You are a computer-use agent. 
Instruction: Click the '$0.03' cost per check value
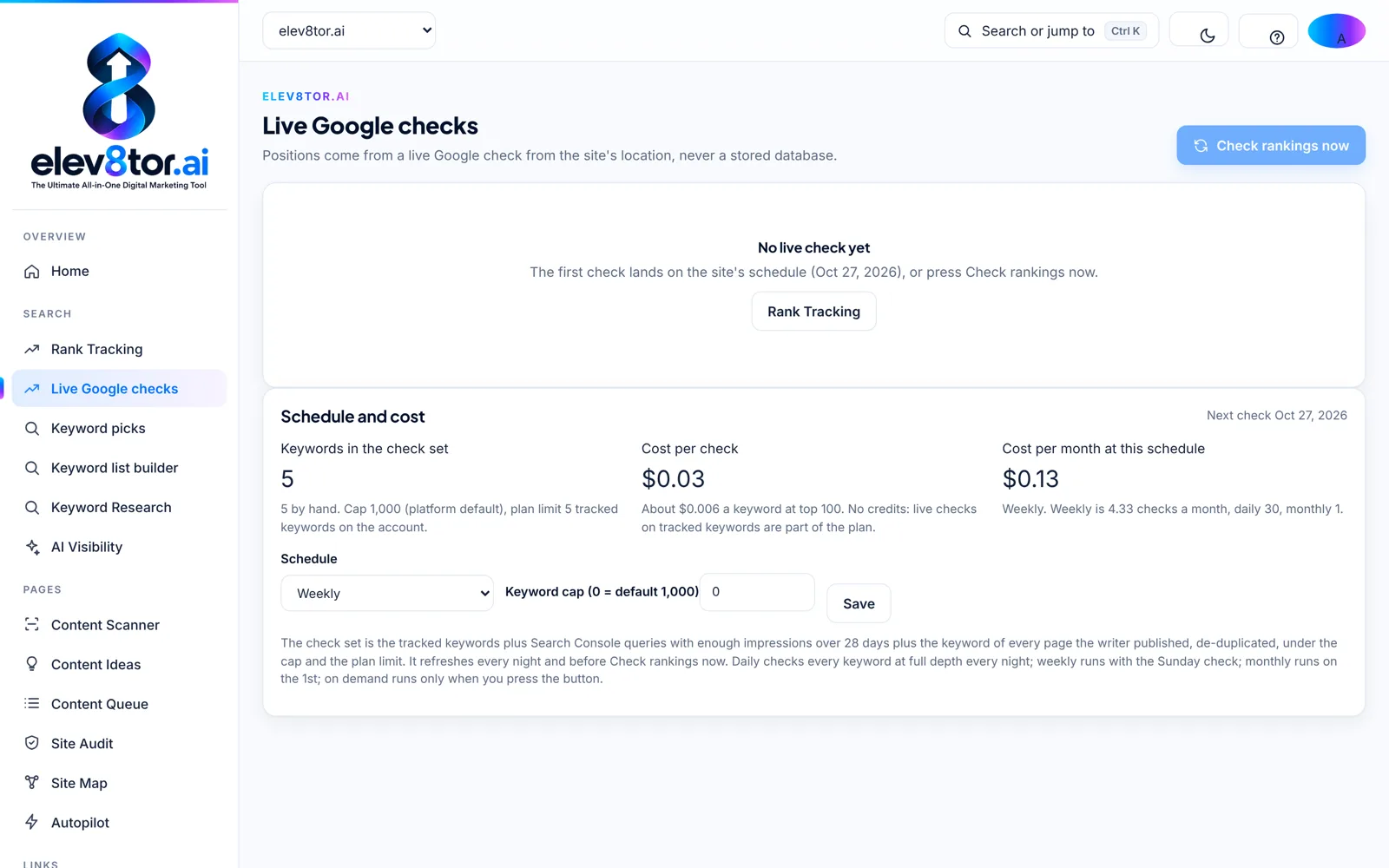coord(673,479)
